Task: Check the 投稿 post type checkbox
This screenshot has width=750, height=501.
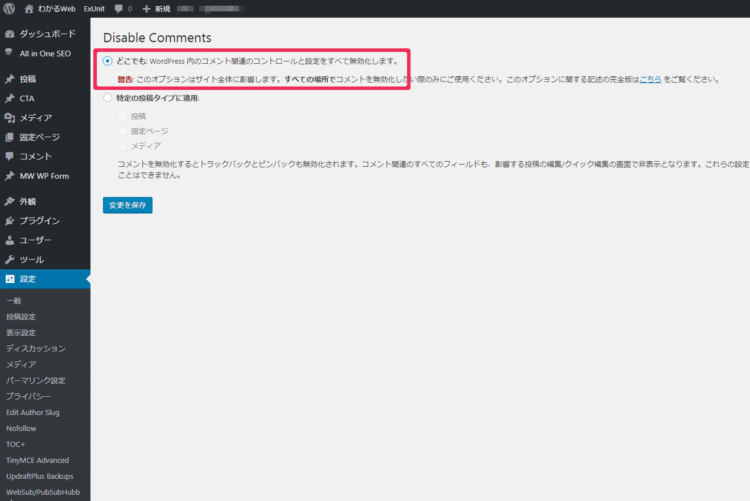Action: coord(123,116)
